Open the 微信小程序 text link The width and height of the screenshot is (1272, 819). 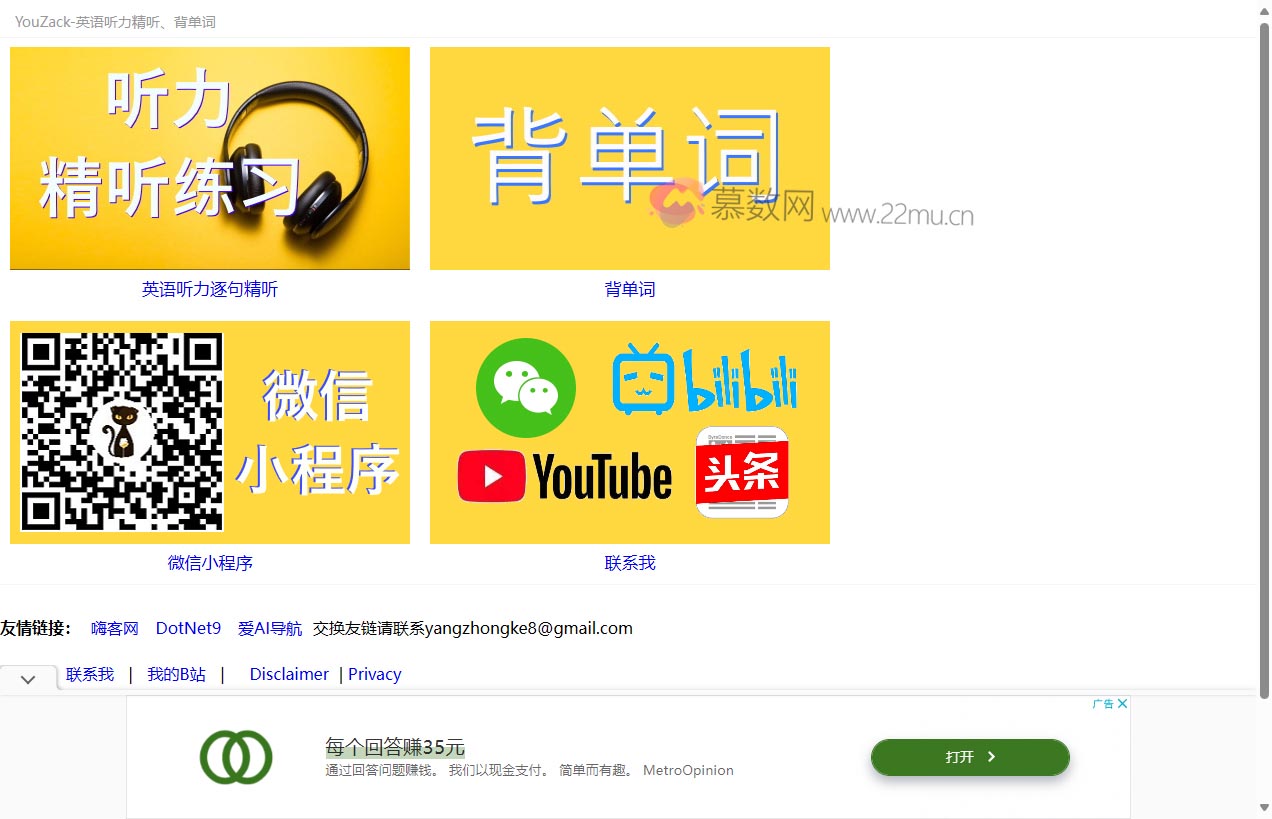210,563
